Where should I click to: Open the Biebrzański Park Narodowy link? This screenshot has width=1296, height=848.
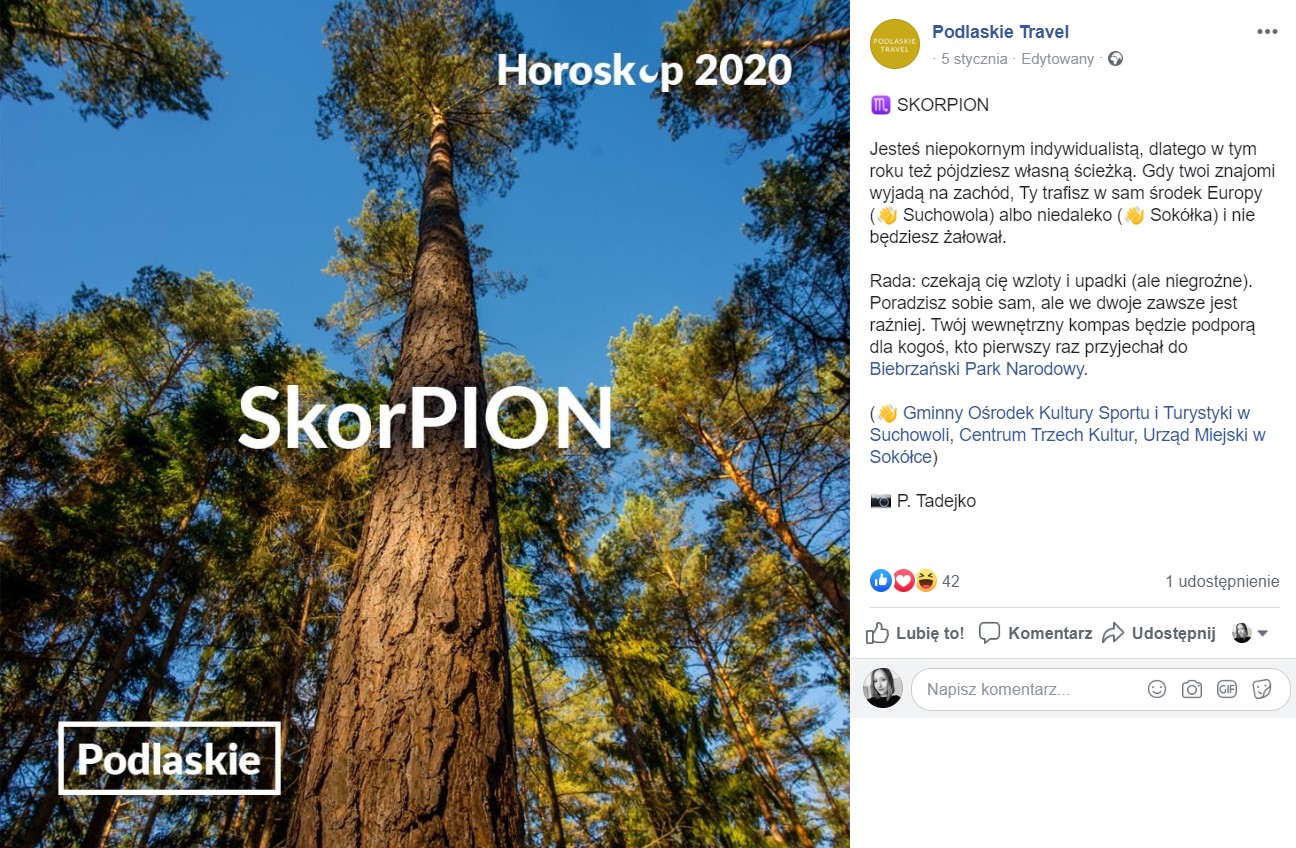pos(977,369)
